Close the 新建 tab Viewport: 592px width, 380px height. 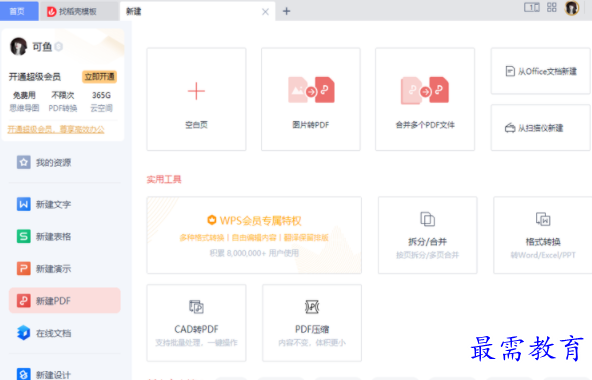click(x=265, y=12)
